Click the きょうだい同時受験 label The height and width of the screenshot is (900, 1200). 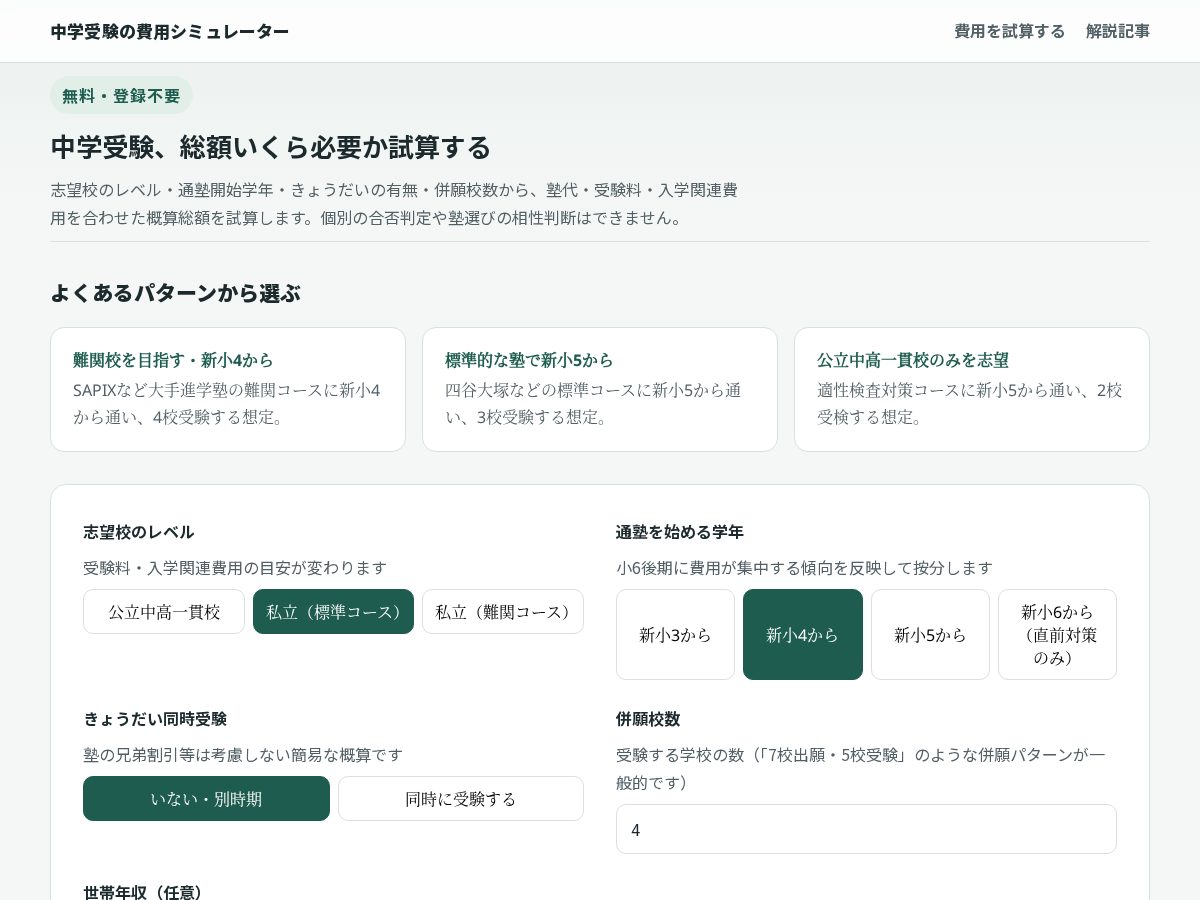pos(155,719)
